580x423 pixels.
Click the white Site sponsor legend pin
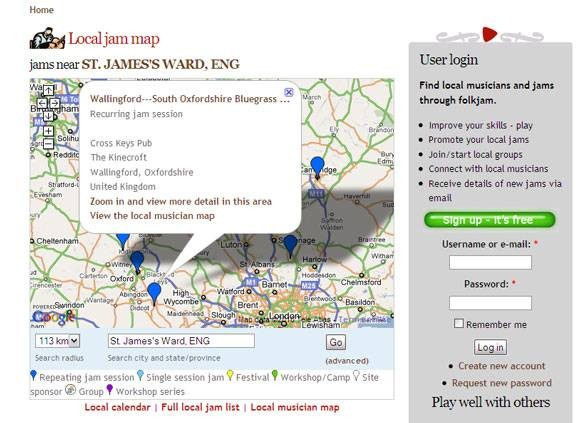click(356, 376)
